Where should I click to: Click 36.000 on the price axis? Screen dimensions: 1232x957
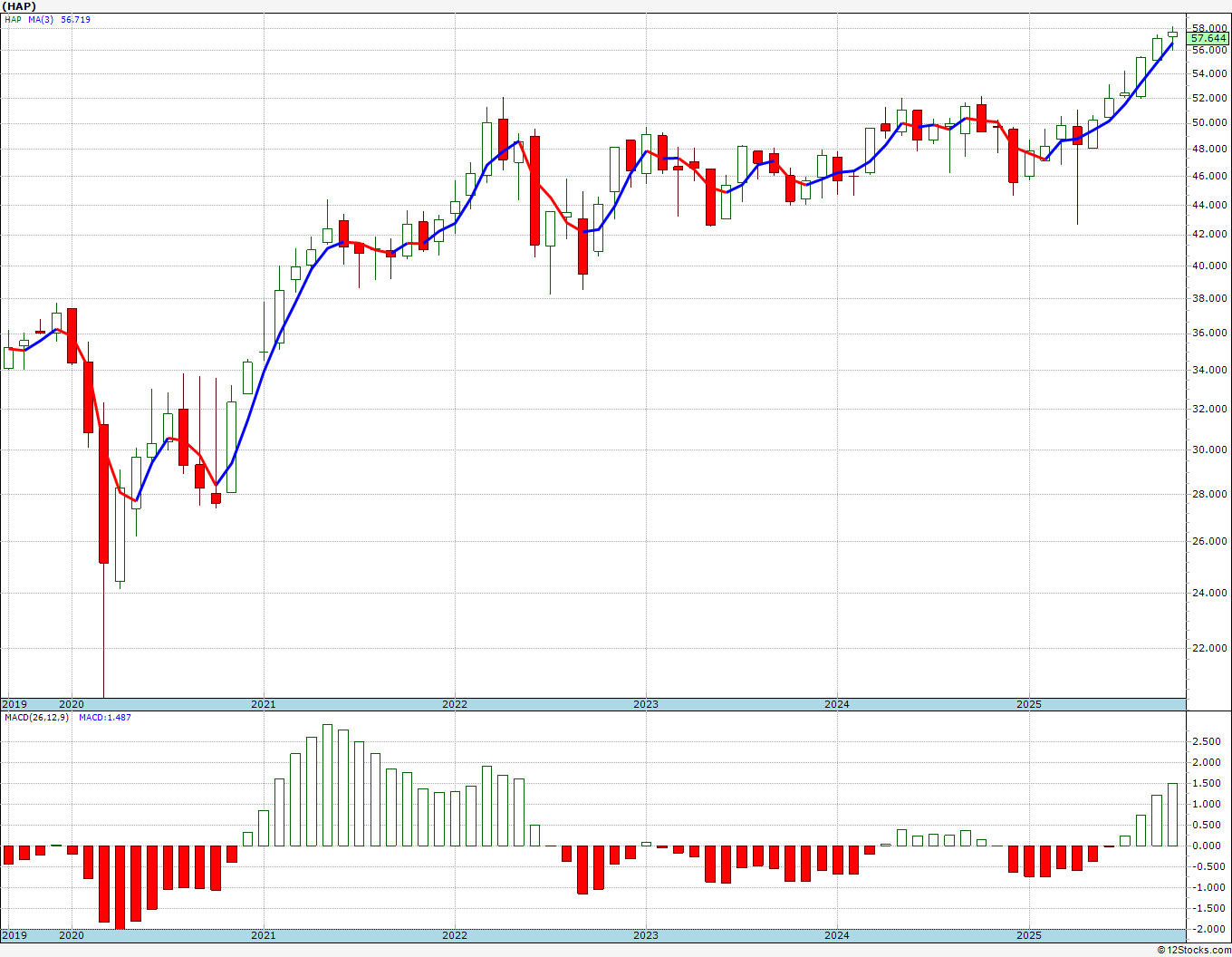pos(1210,333)
